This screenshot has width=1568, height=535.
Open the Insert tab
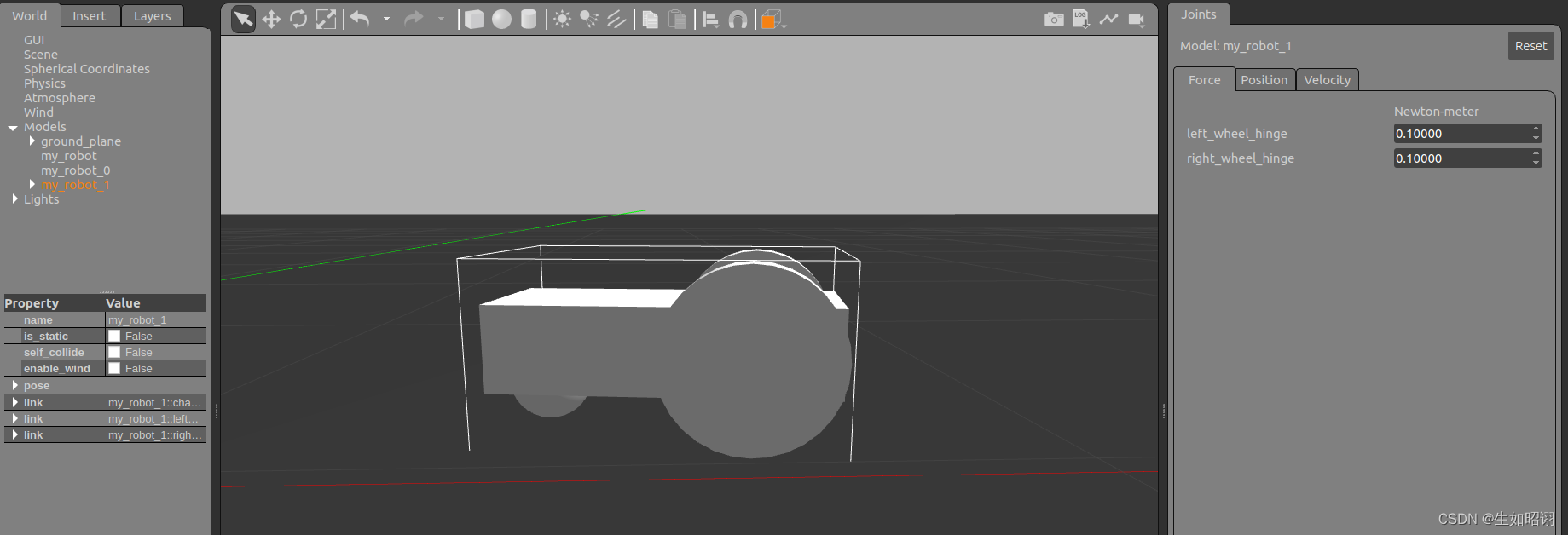pyautogui.click(x=89, y=16)
